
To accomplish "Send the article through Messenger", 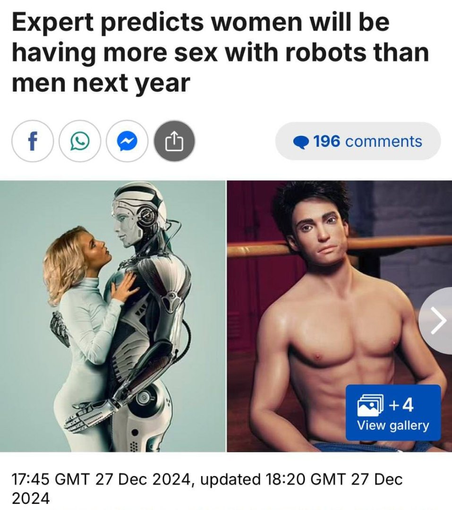I will tap(127, 141).
